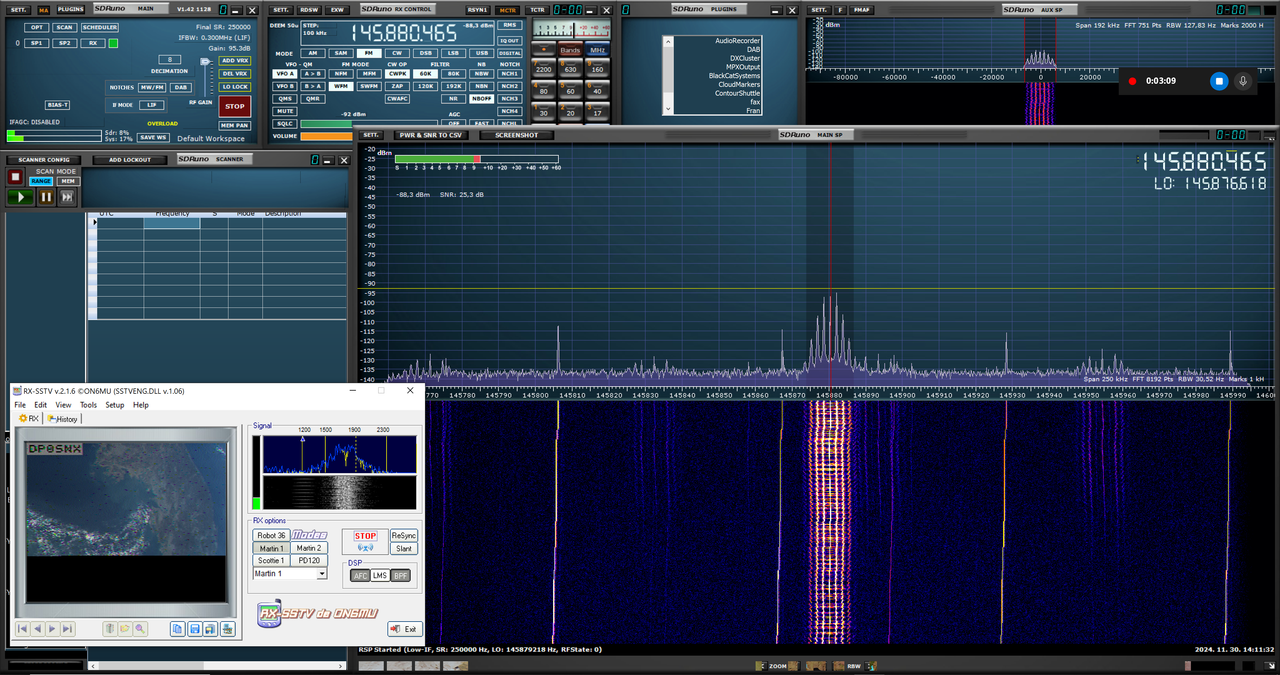Screen dimensions: 1280x675
Task: Click PWR & SNR TO CSV button
Action: point(431,135)
